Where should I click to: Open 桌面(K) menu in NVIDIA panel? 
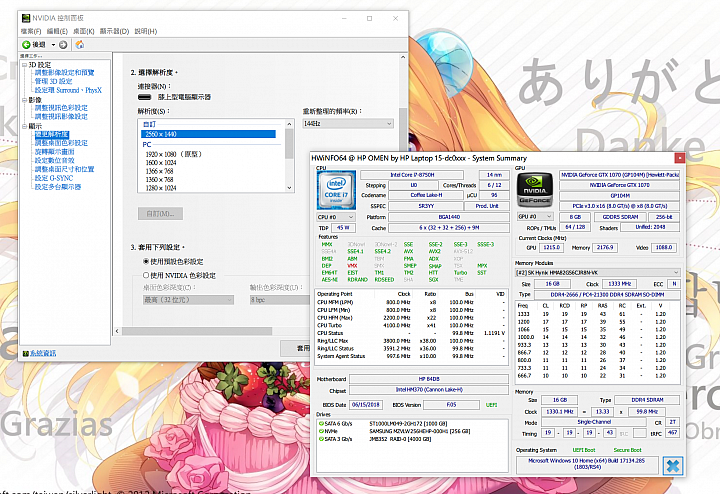coord(84,31)
